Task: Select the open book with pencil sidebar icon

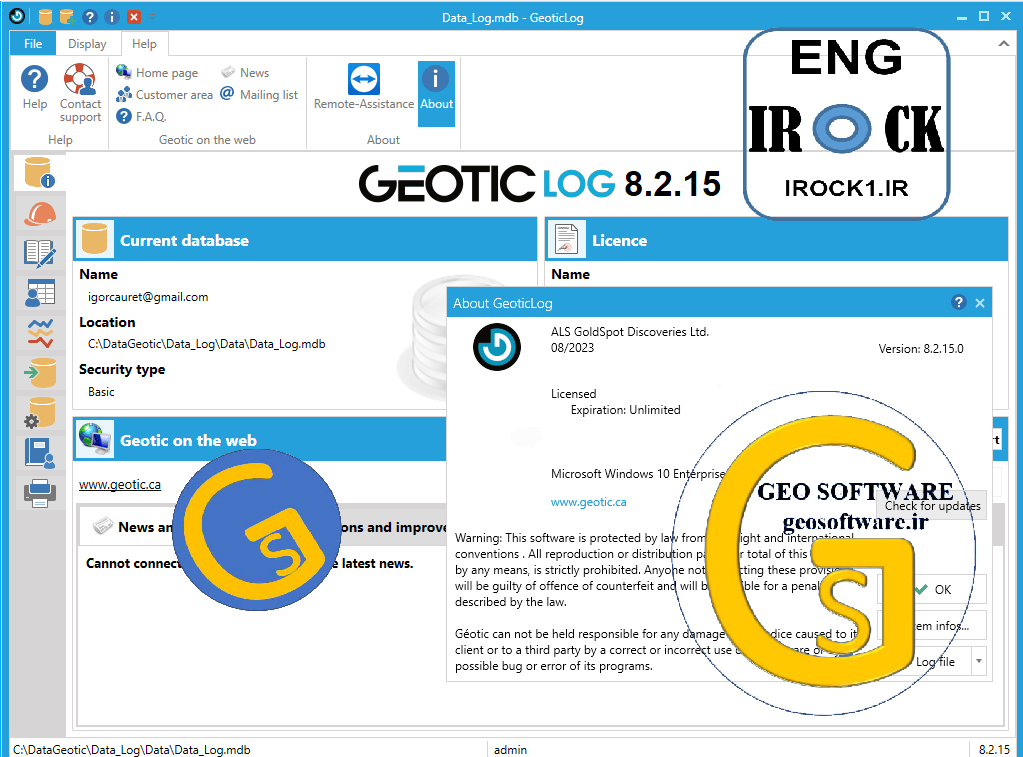Action: point(40,253)
